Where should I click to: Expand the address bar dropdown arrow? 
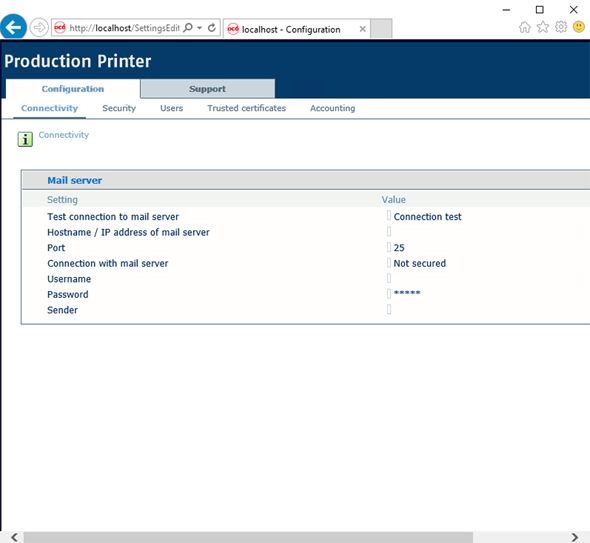200,28
